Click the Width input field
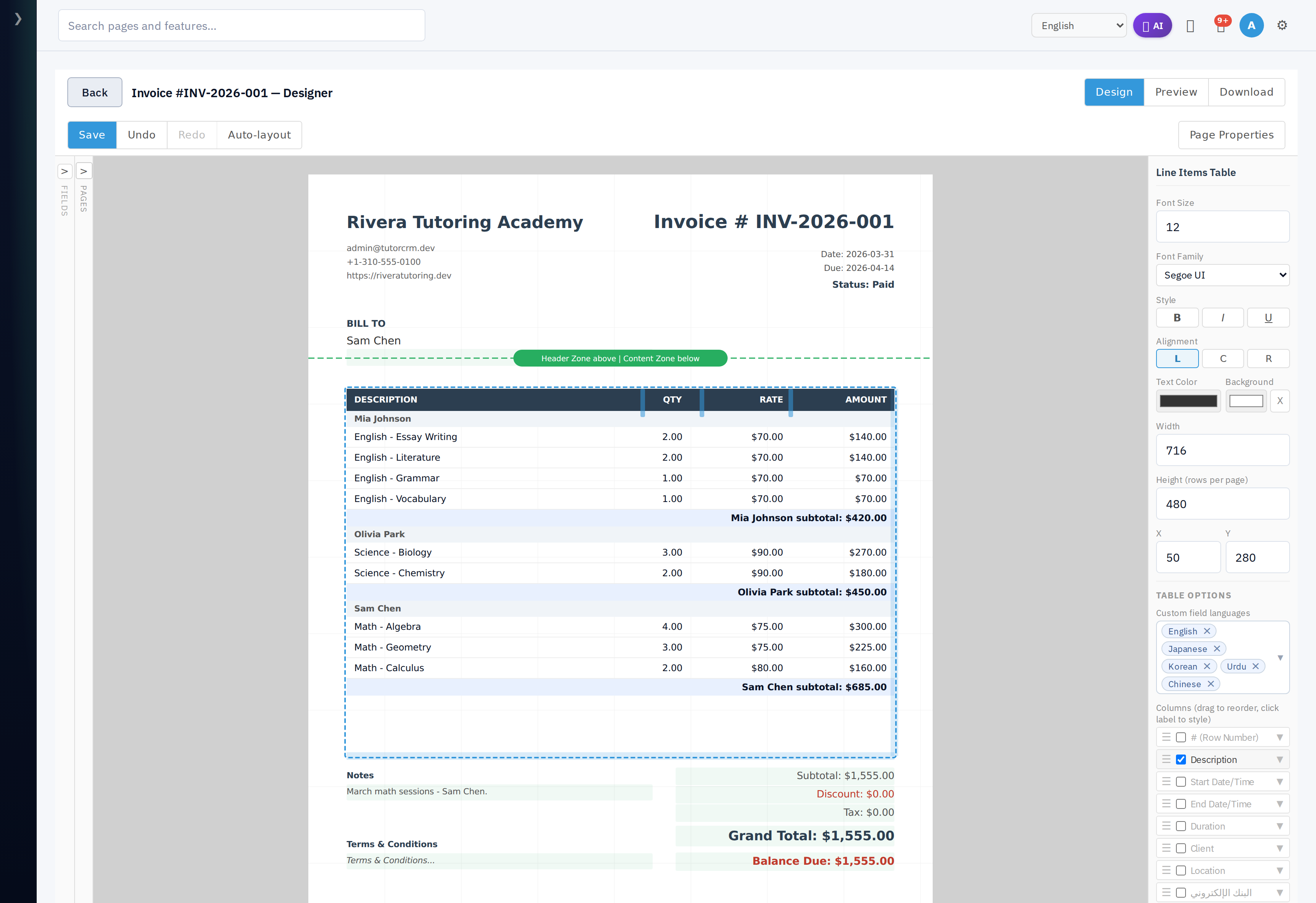 pyautogui.click(x=1223, y=450)
